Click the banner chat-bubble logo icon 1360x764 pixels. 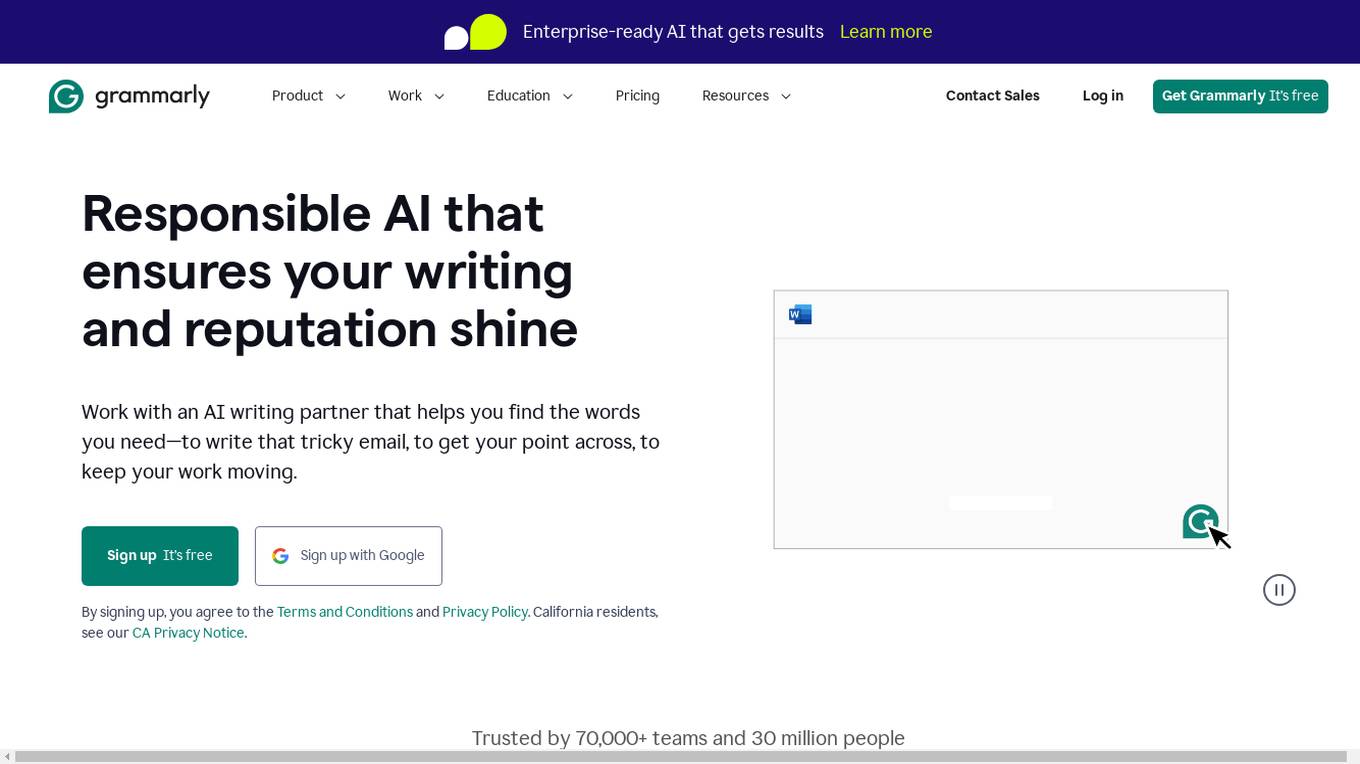(475, 32)
